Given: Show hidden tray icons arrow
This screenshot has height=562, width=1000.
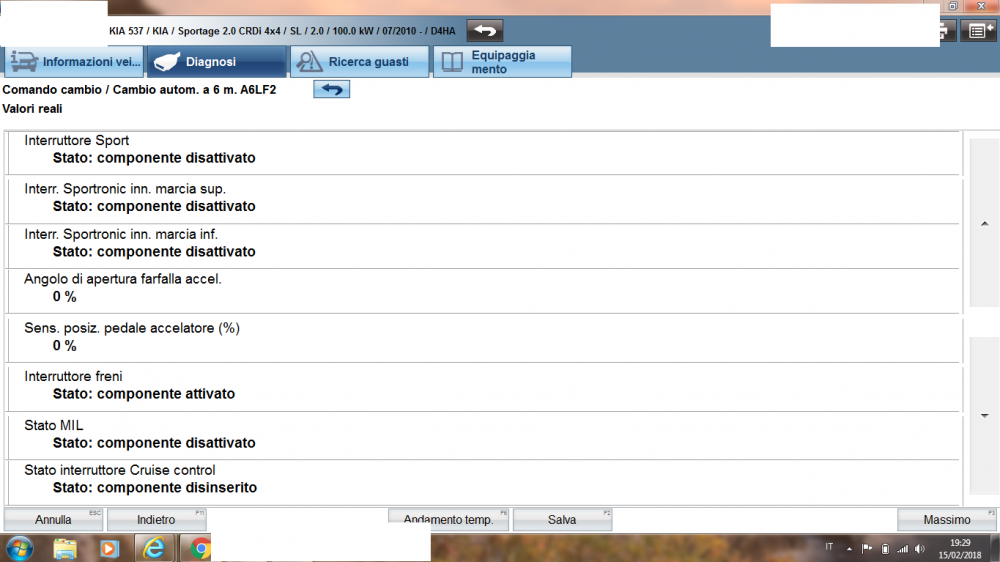Looking at the screenshot, I should [849, 549].
